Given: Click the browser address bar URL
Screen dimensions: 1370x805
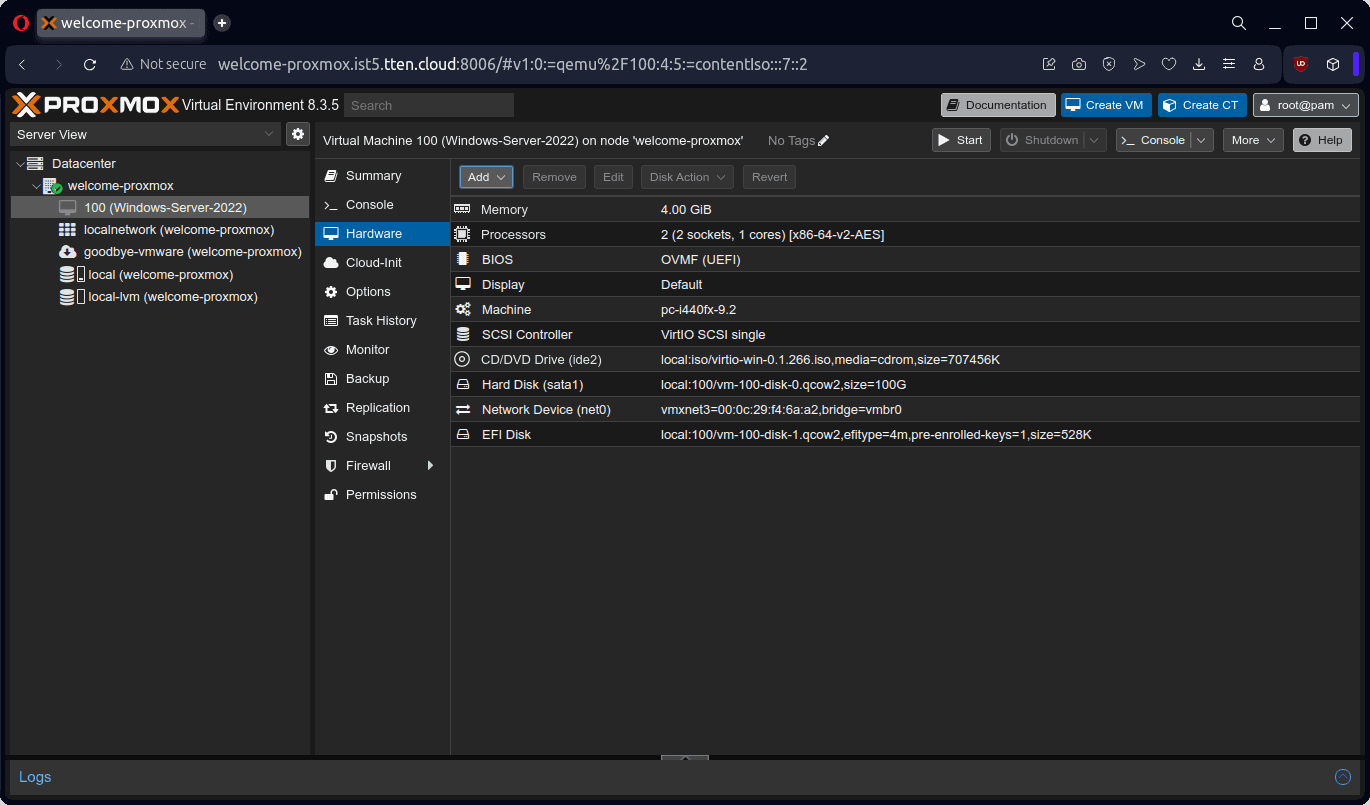Looking at the screenshot, I should point(512,64).
